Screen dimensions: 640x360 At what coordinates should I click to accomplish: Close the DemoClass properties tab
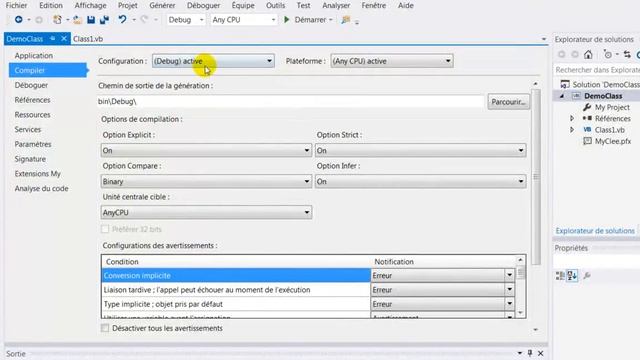pyautogui.click(x=64, y=38)
